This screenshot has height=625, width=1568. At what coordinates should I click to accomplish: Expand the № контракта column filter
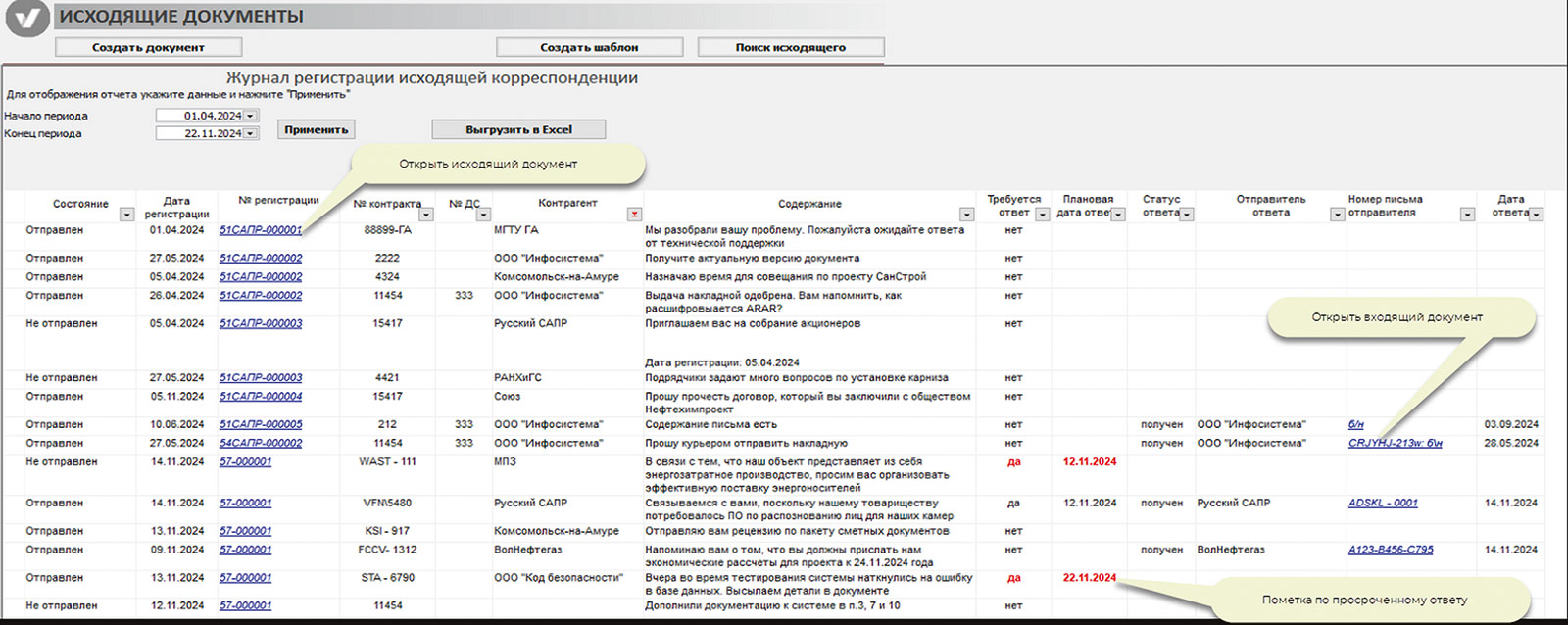(x=425, y=215)
